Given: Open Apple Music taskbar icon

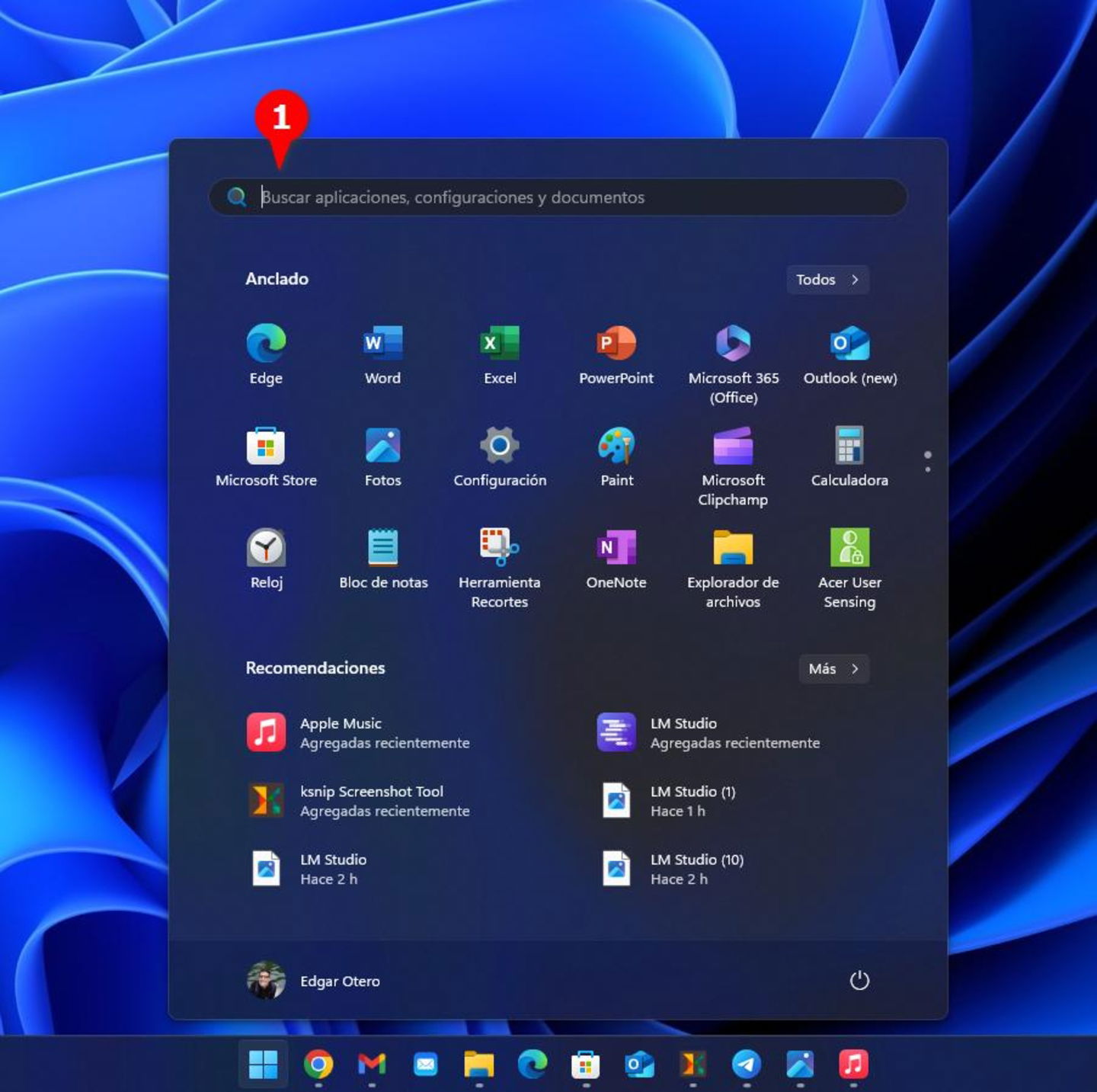Looking at the screenshot, I should click(x=854, y=1064).
